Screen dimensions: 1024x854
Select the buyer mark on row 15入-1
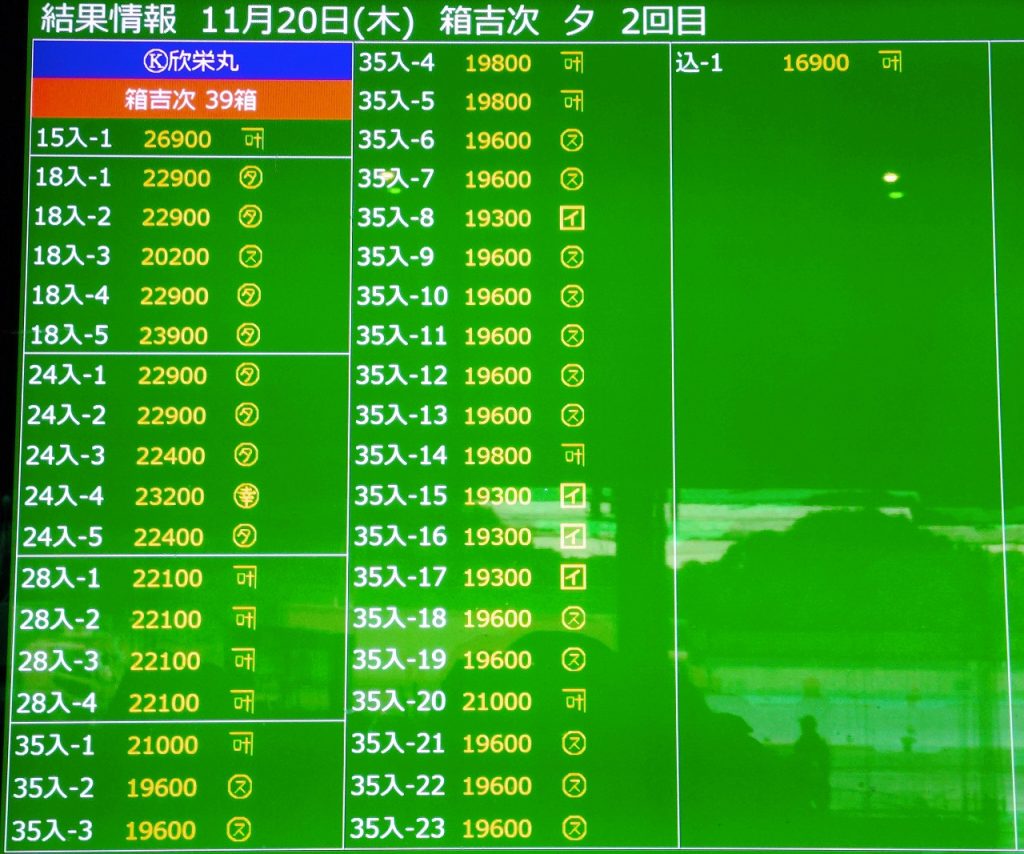(x=253, y=138)
